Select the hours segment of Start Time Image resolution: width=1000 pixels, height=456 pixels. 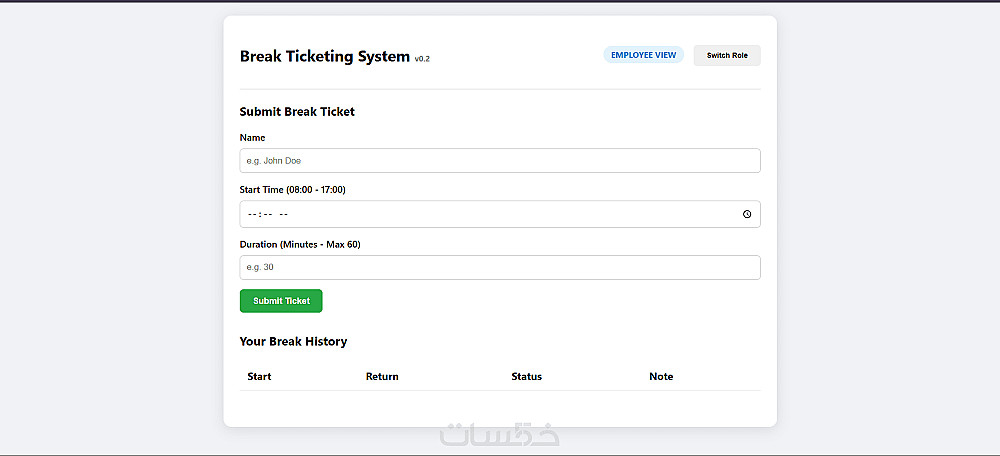pyautogui.click(x=252, y=214)
